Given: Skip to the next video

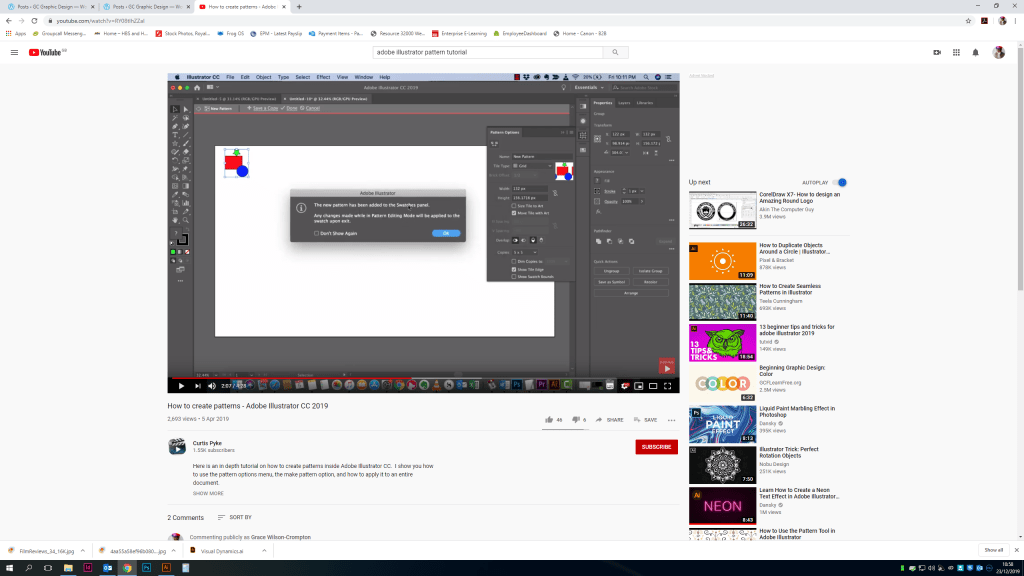Looking at the screenshot, I should [x=184, y=385].
